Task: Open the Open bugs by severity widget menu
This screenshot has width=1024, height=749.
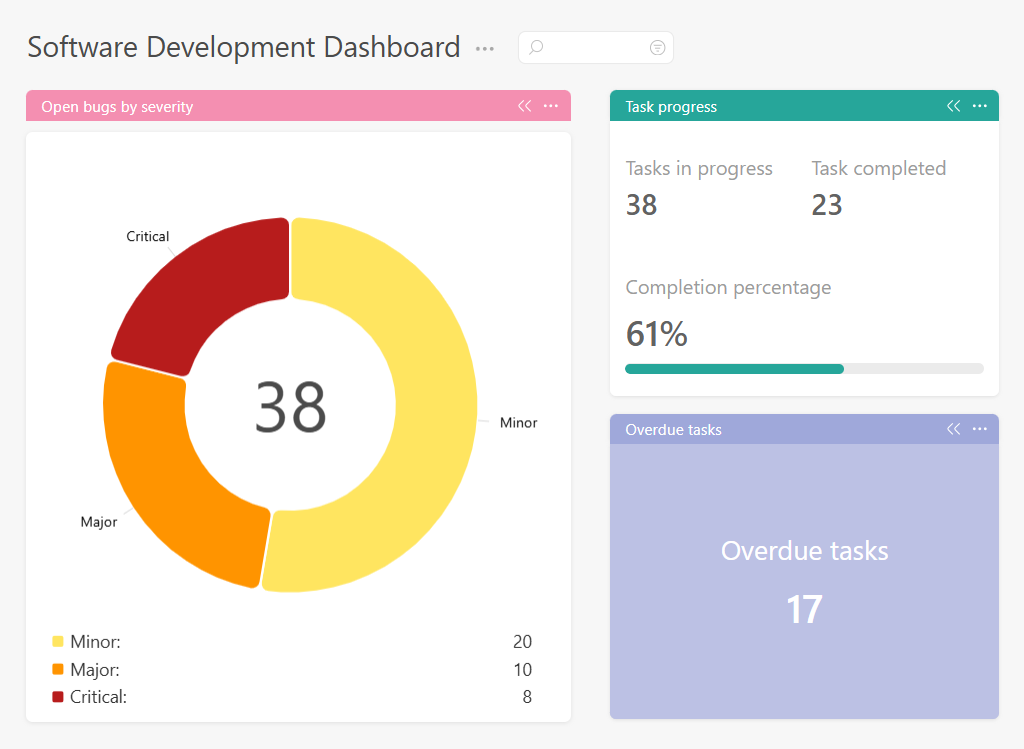Action: click(551, 106)
